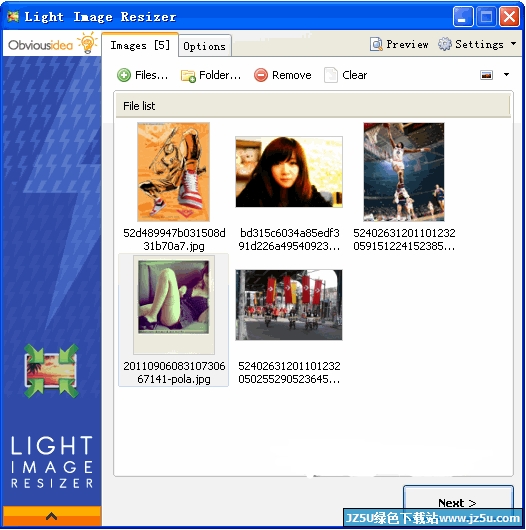
Task: Click the Preview magnifier icon
Action: tap(376, 44)
